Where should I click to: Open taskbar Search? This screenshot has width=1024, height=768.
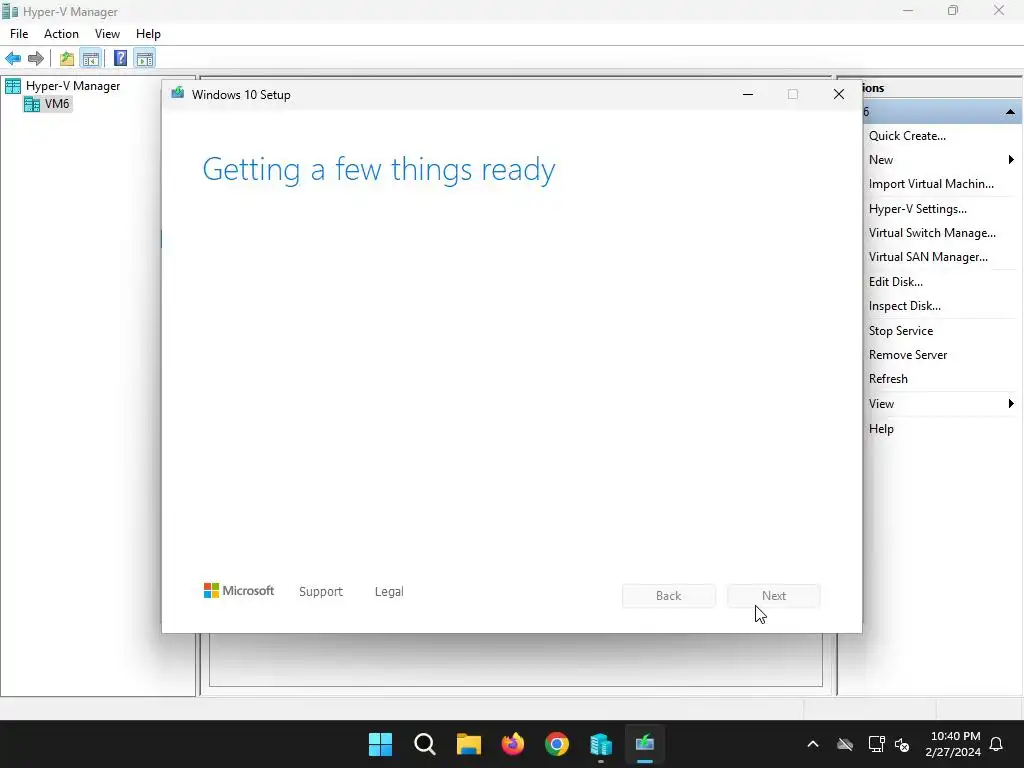pos(424,744)
